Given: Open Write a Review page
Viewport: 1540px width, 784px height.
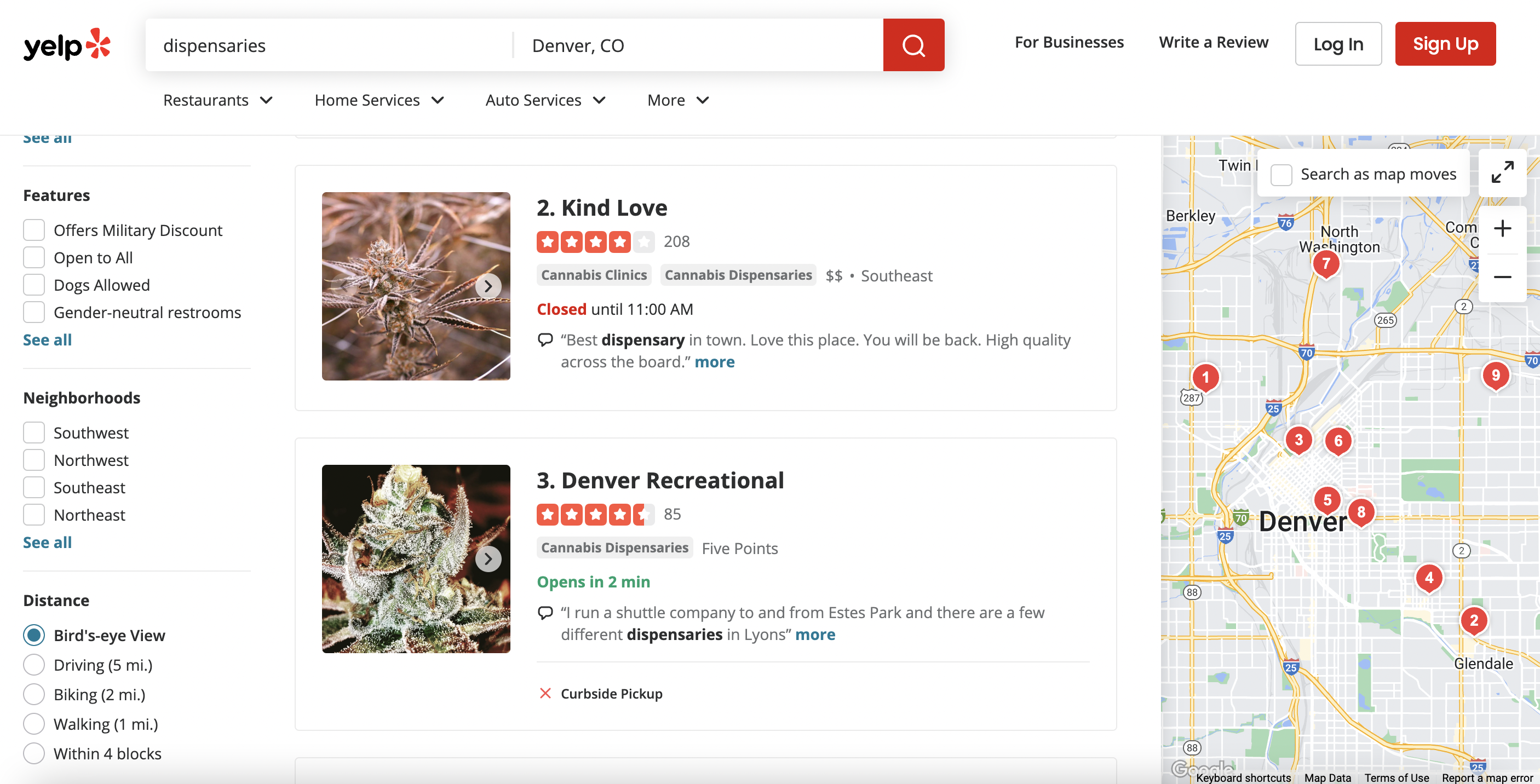Looking at the screenshot, I should (x=1213, y=42).
